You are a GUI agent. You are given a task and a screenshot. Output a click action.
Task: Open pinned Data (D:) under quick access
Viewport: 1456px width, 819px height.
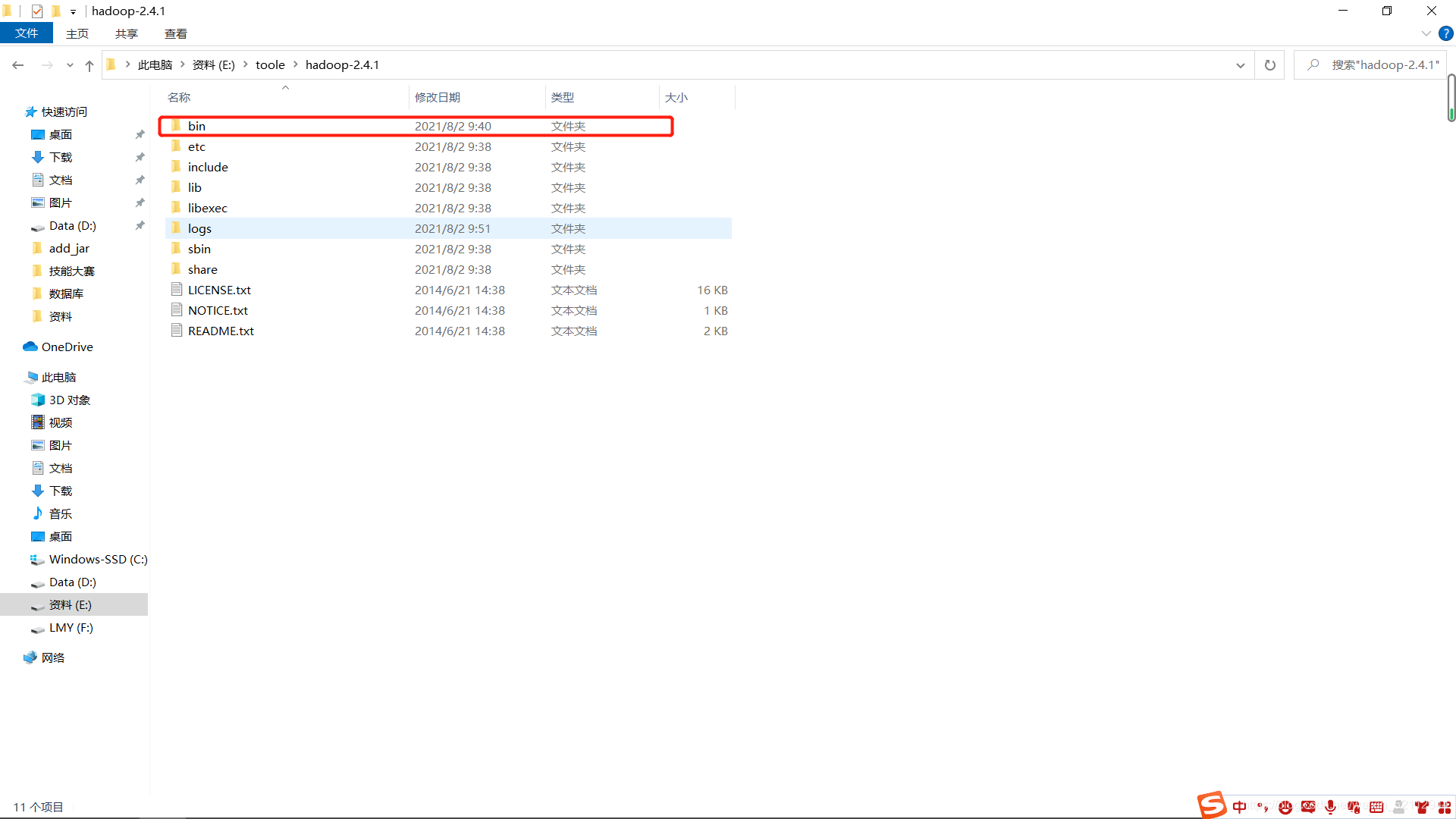tap(72, 225)
